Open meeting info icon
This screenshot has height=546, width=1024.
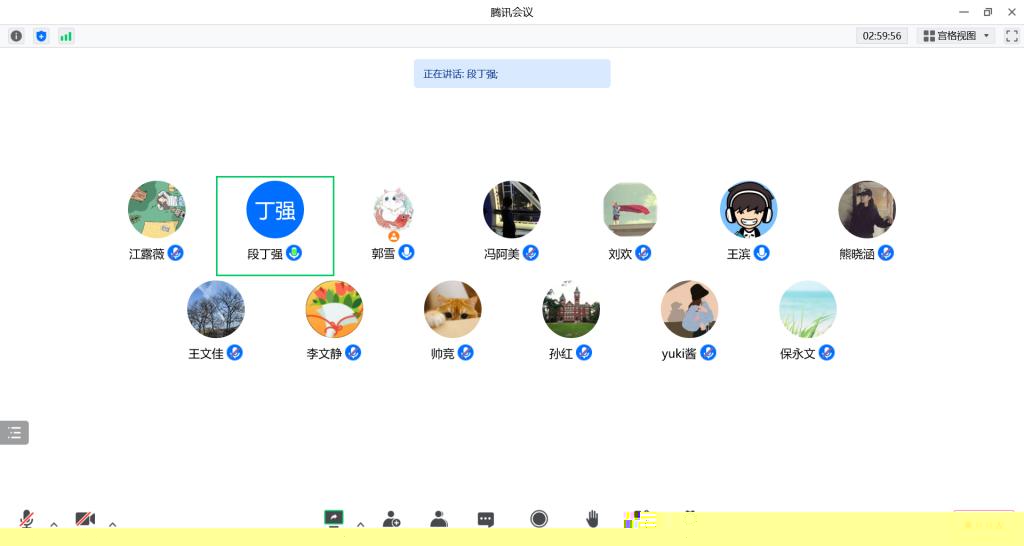16,36
